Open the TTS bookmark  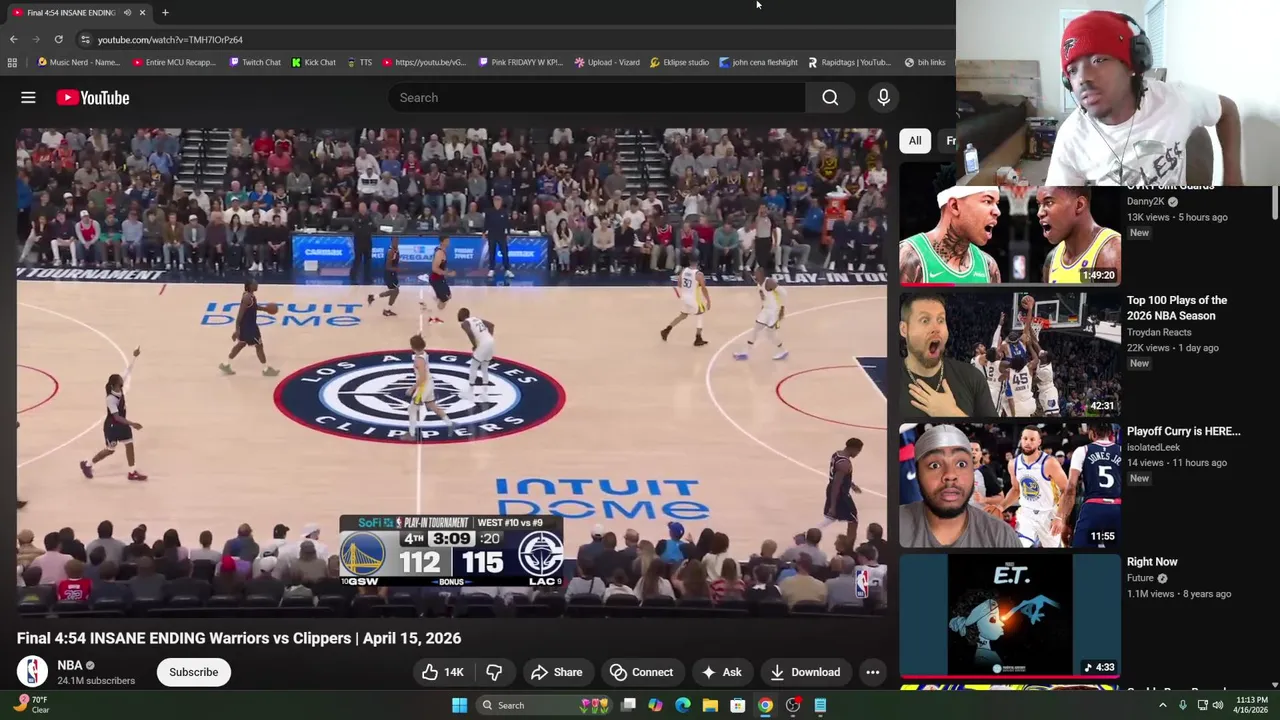(x=359, y=62)
